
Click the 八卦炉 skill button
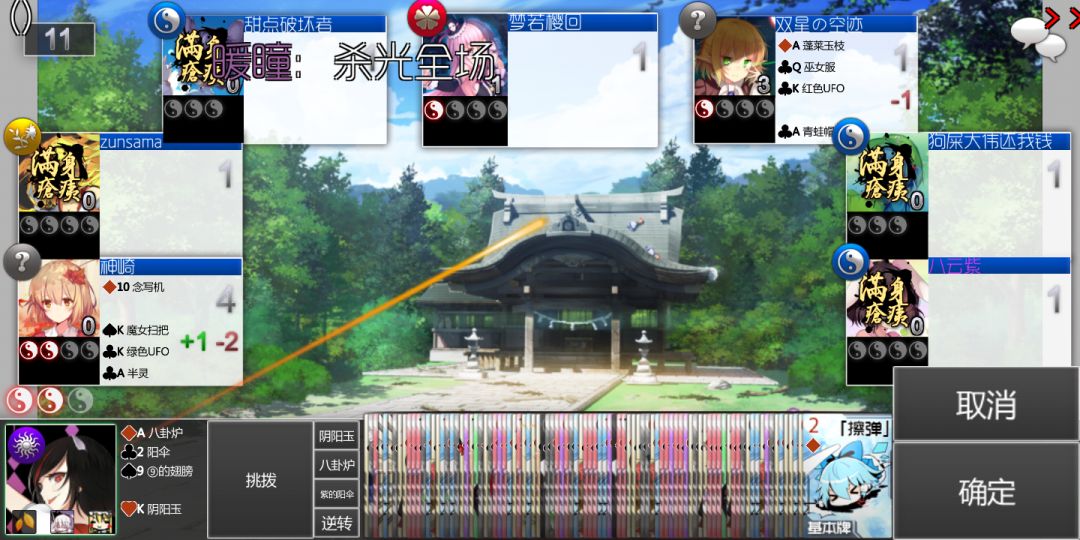[x=338, y=465]
